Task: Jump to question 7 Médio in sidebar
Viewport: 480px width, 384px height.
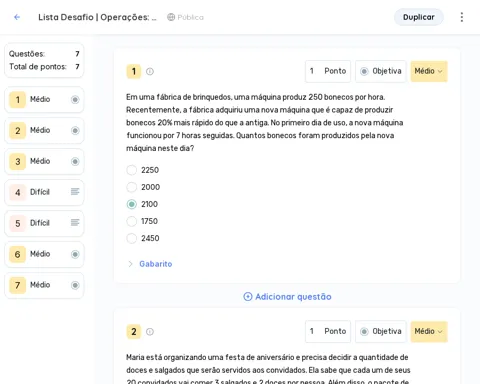Action: (44, 285)
